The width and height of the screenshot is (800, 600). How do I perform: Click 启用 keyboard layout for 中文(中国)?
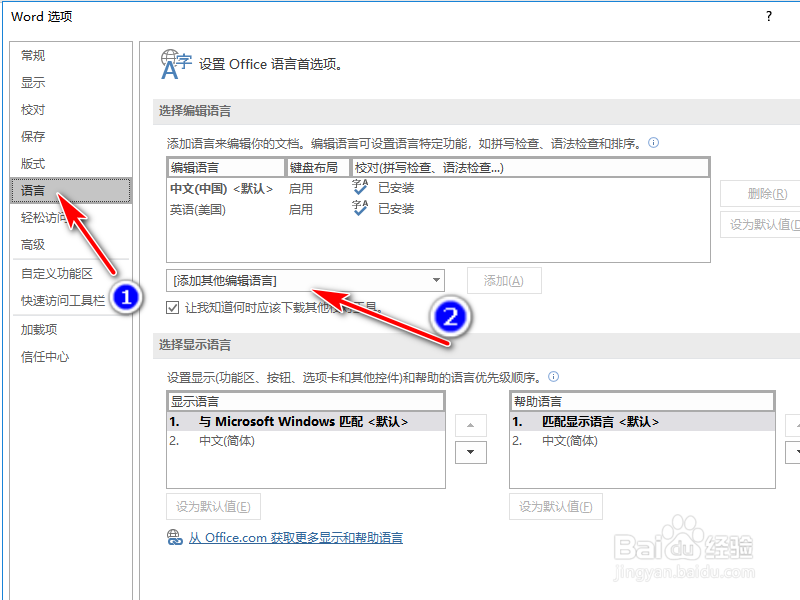click(x=301, y=188)
